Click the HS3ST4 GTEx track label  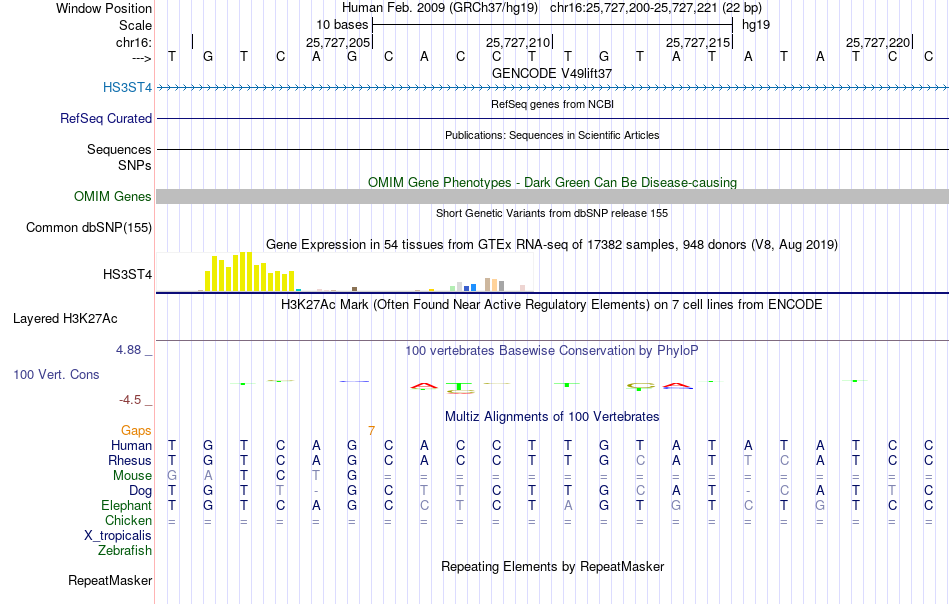click(x=127, y=274)
